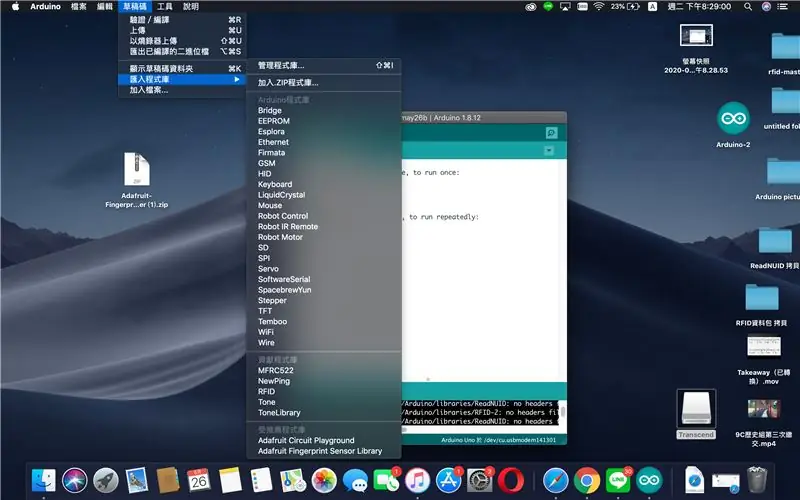The height and width of the screenshot is (500, 800).
Task: Choose 顯示草稿碼資料夾 menu entry
Action: click(182, 68)
